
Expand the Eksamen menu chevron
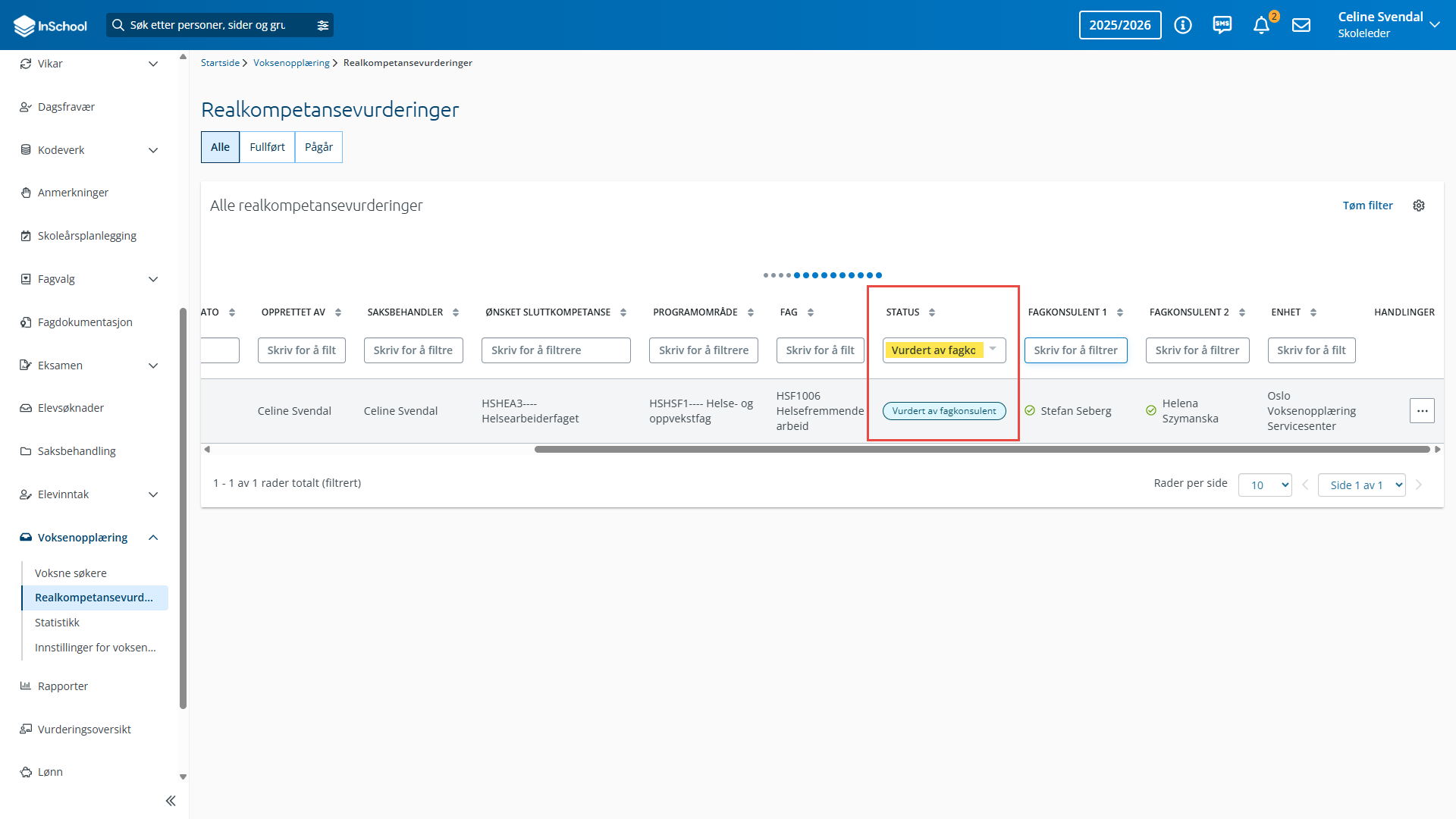pyautogui.click(x=153, y=366)
